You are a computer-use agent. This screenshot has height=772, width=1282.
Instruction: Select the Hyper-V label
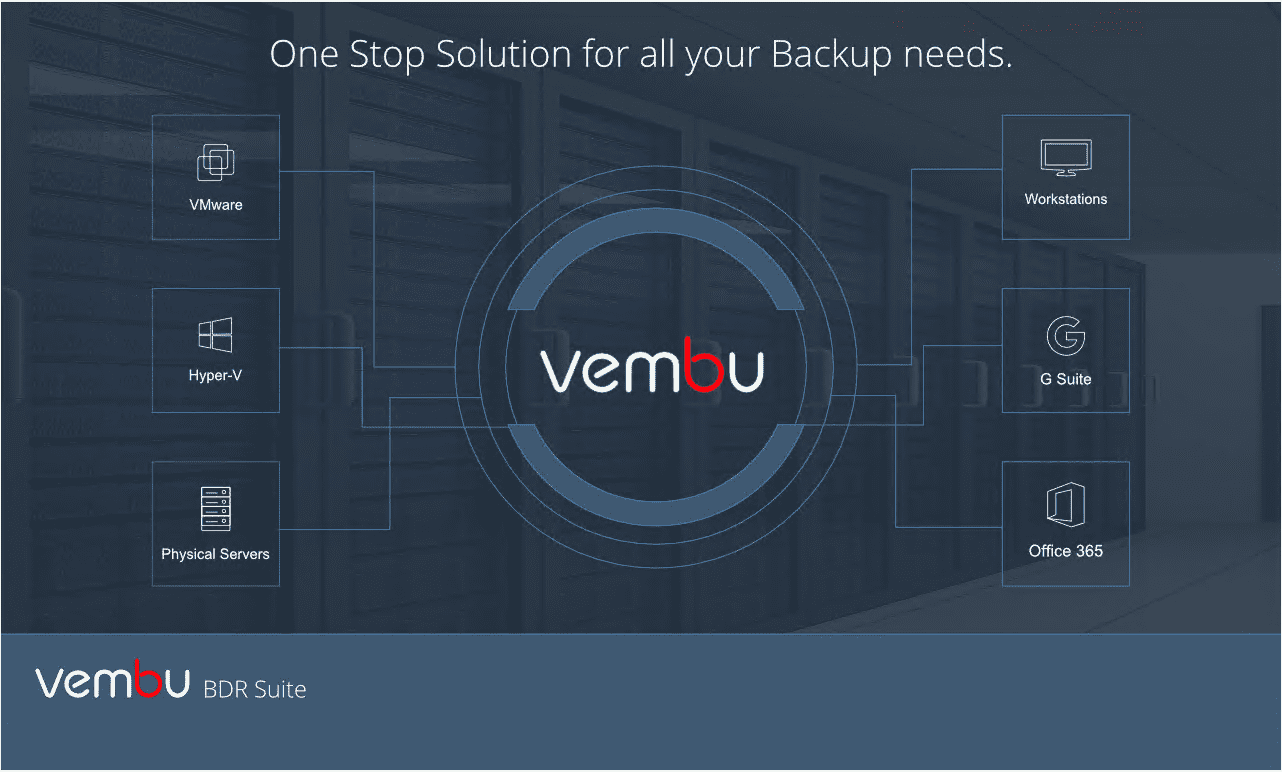pyautogui.click(x=215, y=377)
